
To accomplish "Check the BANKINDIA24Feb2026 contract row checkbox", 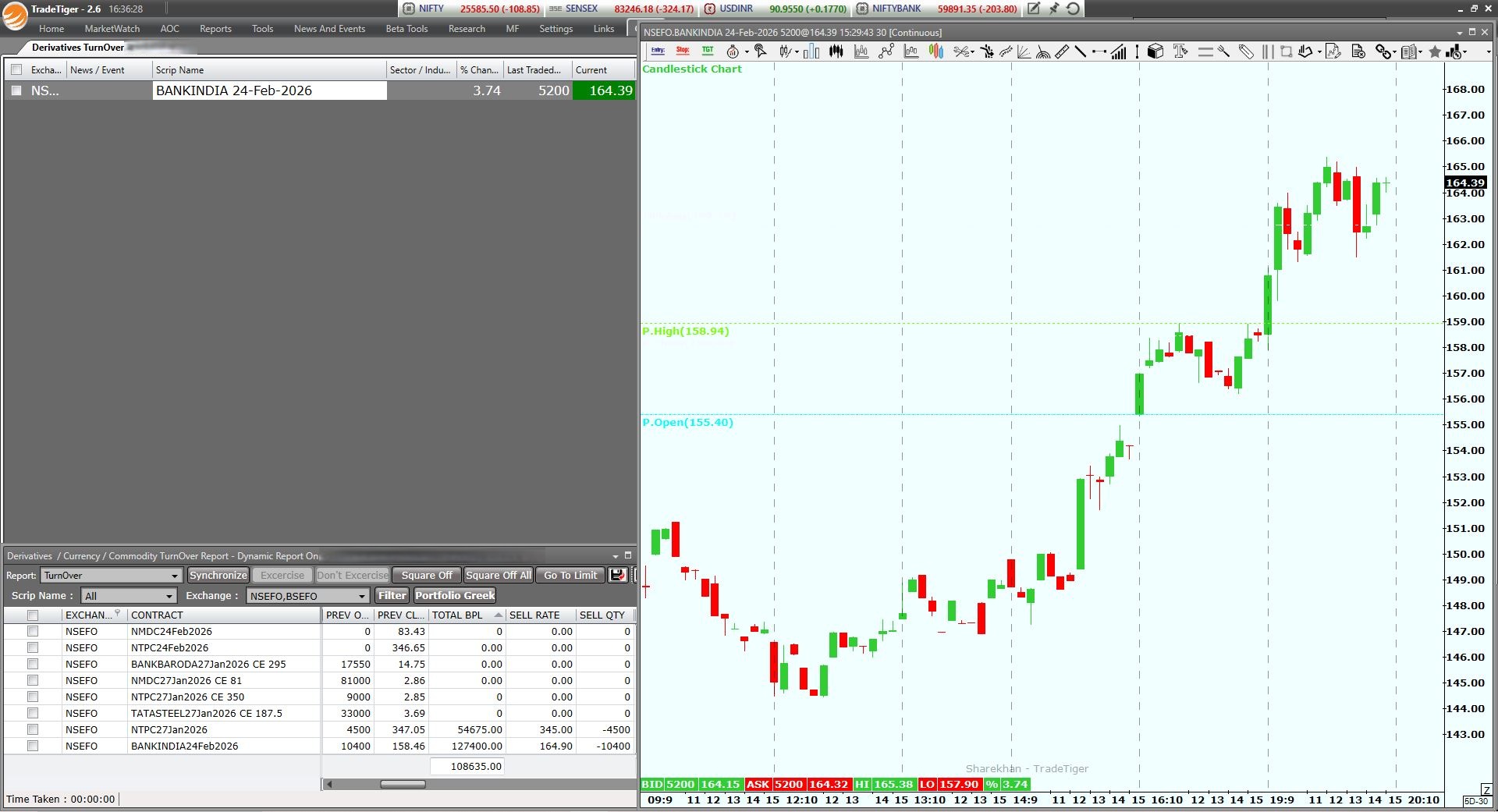I will click(33, 746).
